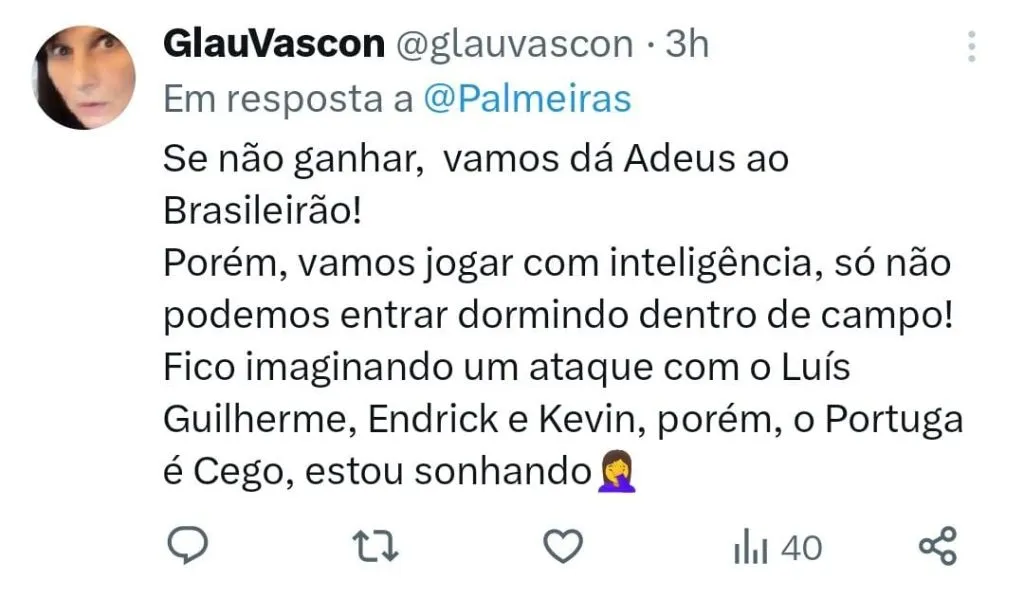The width and height of the screenshot is (1024, 598).
Task: Open the tweet via the 3h timestamp
Action: tap(686, 44)
